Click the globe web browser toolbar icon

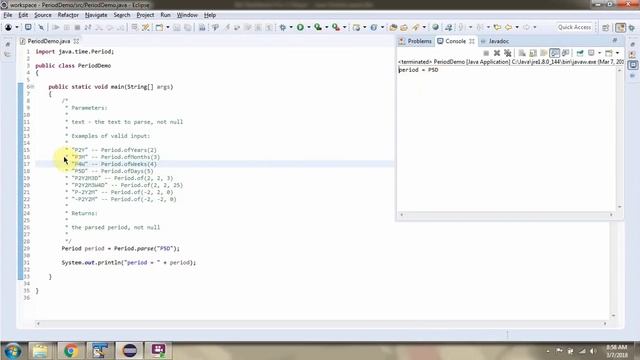[436, 27]
